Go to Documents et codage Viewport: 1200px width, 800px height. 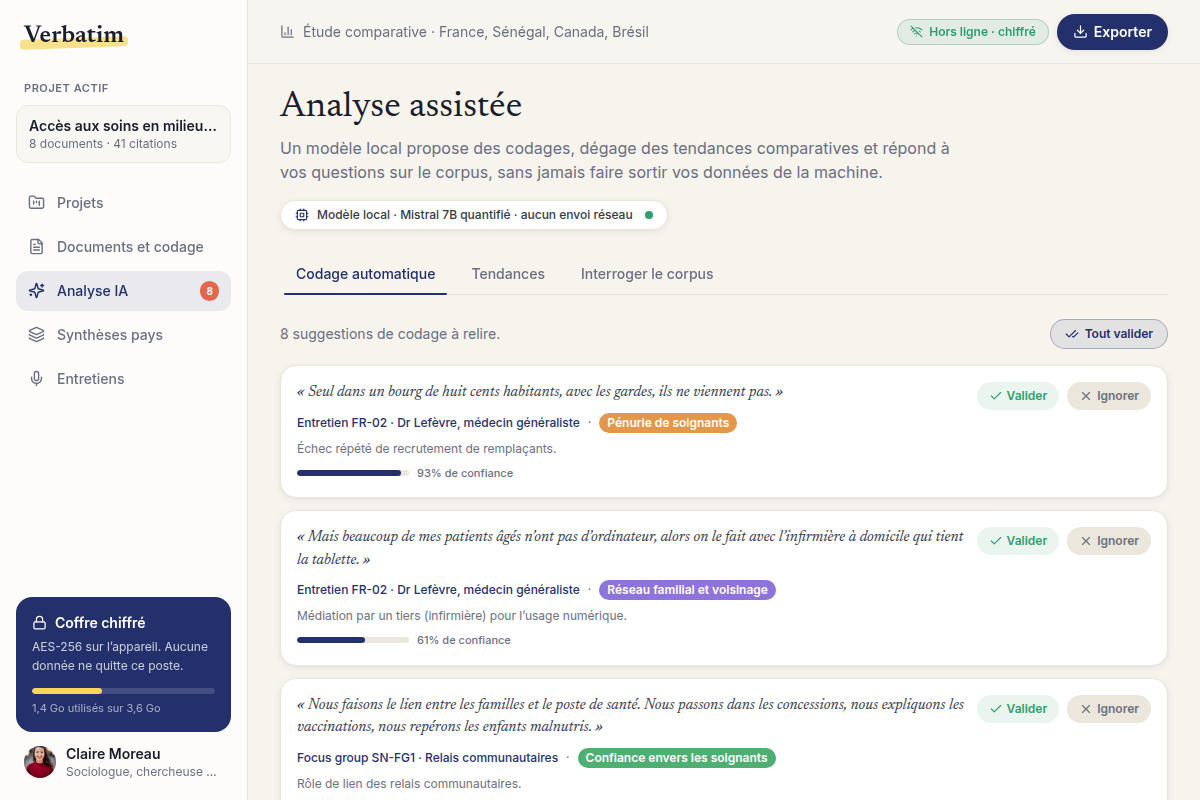pos(123,247)
